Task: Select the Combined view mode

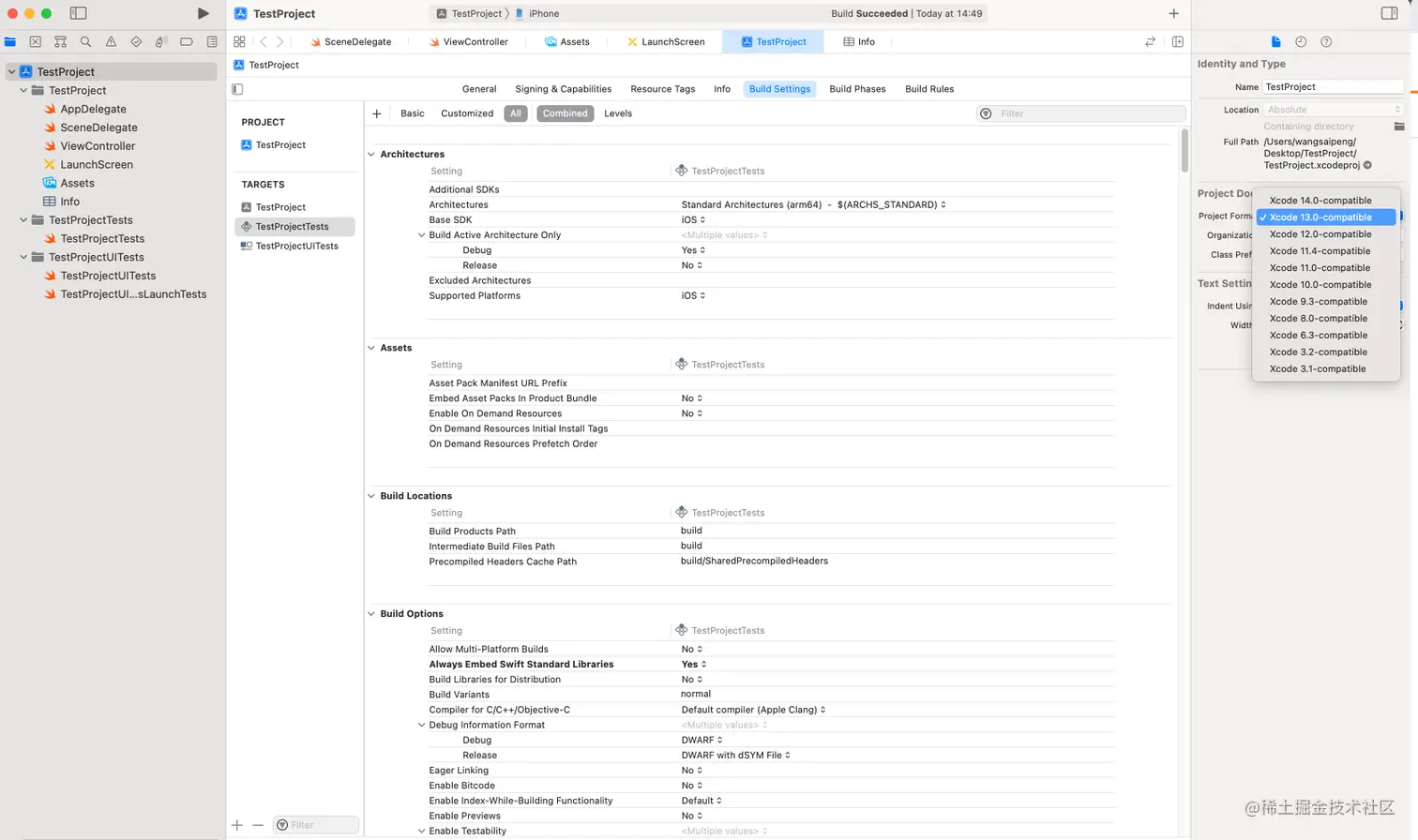Action: (x=566, y=113)
